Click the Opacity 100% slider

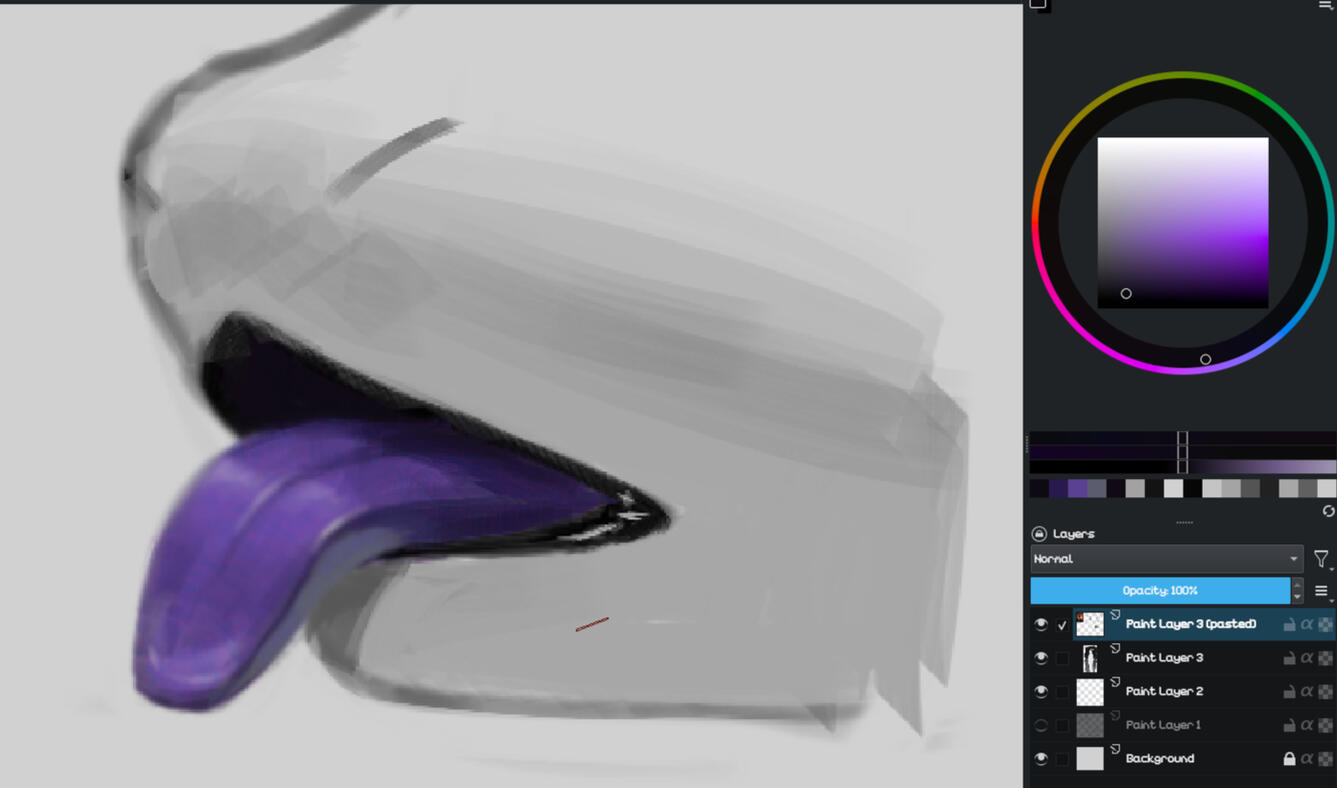pos(1160,591)
